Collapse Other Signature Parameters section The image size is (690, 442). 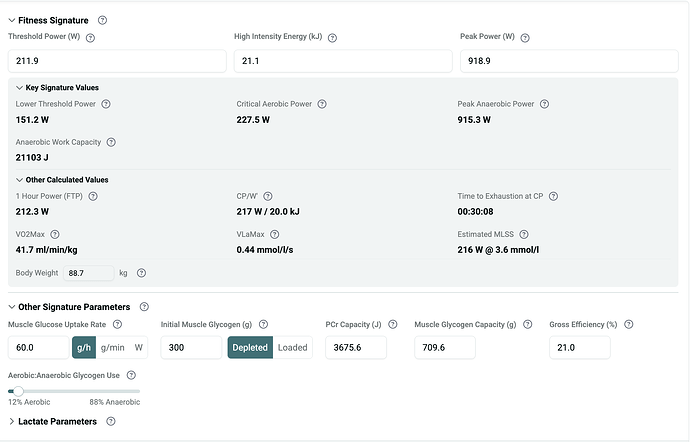pyautogui.click(x=12, y=307)
